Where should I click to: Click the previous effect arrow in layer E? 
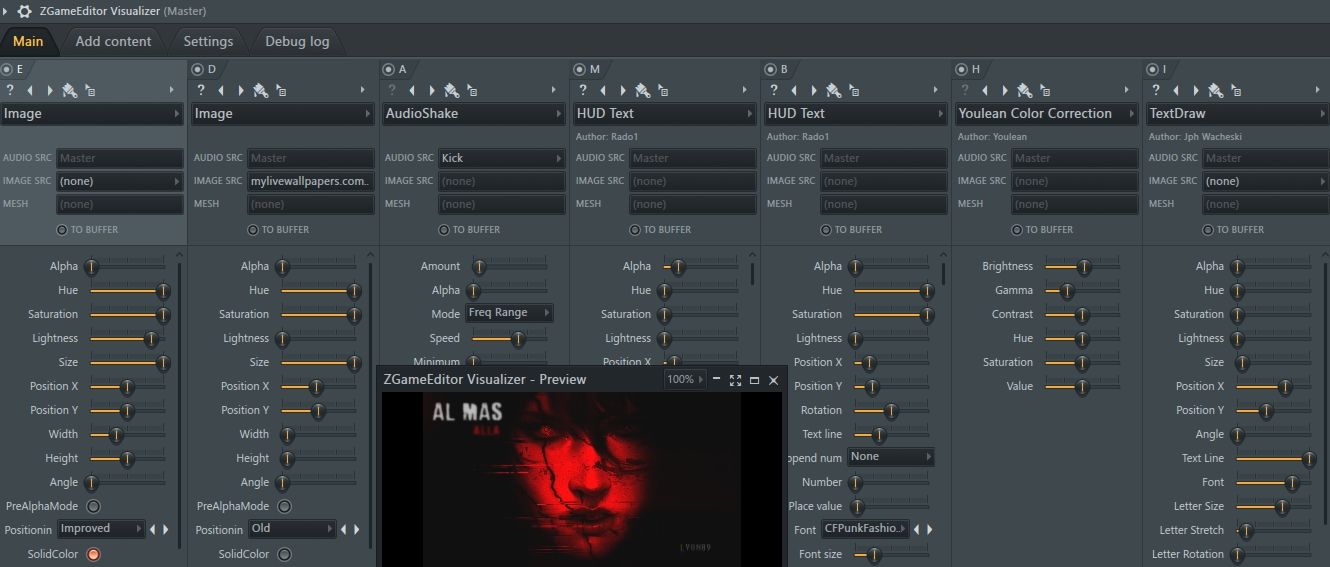(30, 90)
